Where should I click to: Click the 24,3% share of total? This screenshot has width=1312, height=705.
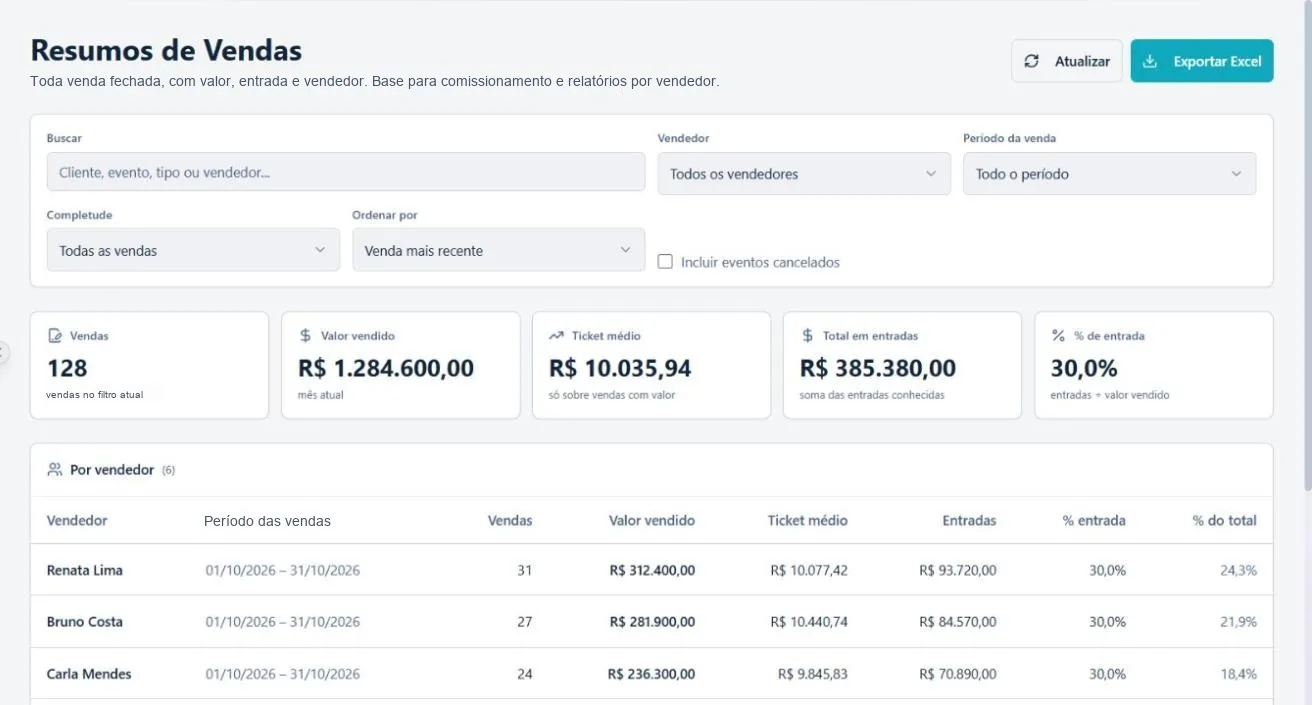(x=1238, y=570)
